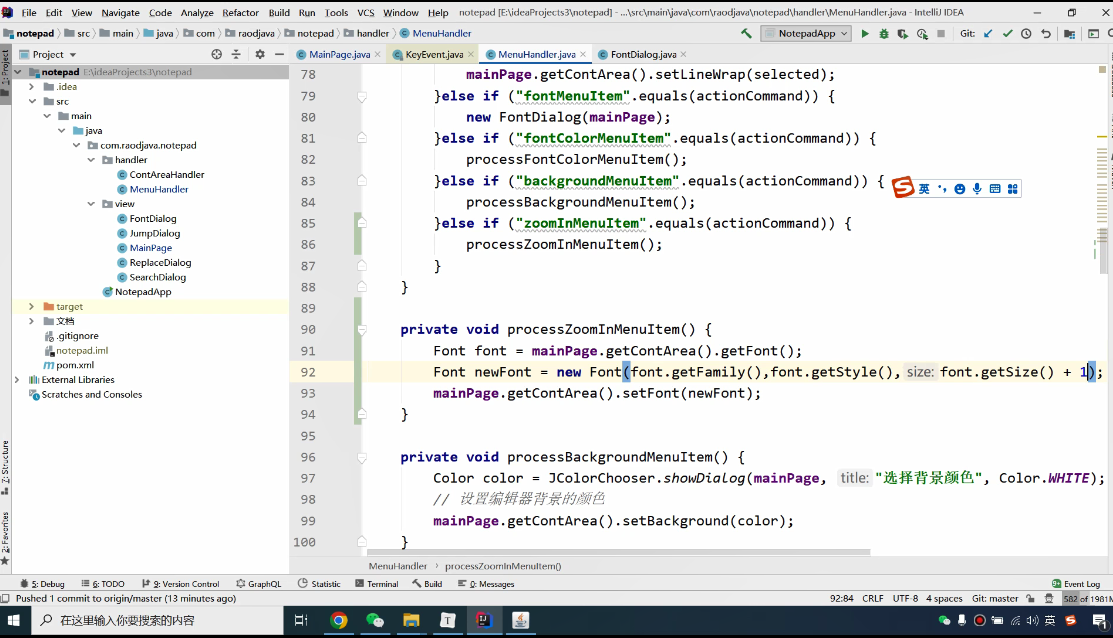Switch to KeyEvent.java tab
1113x638 pixels.
click(x=434, y=54)
